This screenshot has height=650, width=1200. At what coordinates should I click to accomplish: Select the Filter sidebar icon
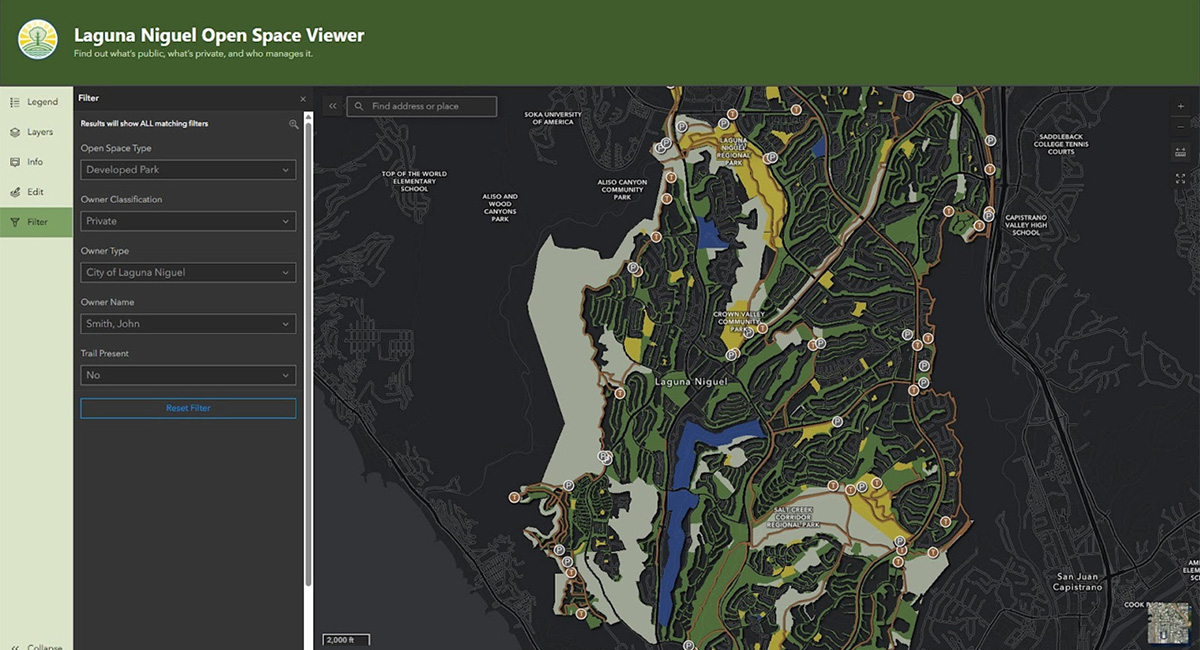click(x=36, y=221)
